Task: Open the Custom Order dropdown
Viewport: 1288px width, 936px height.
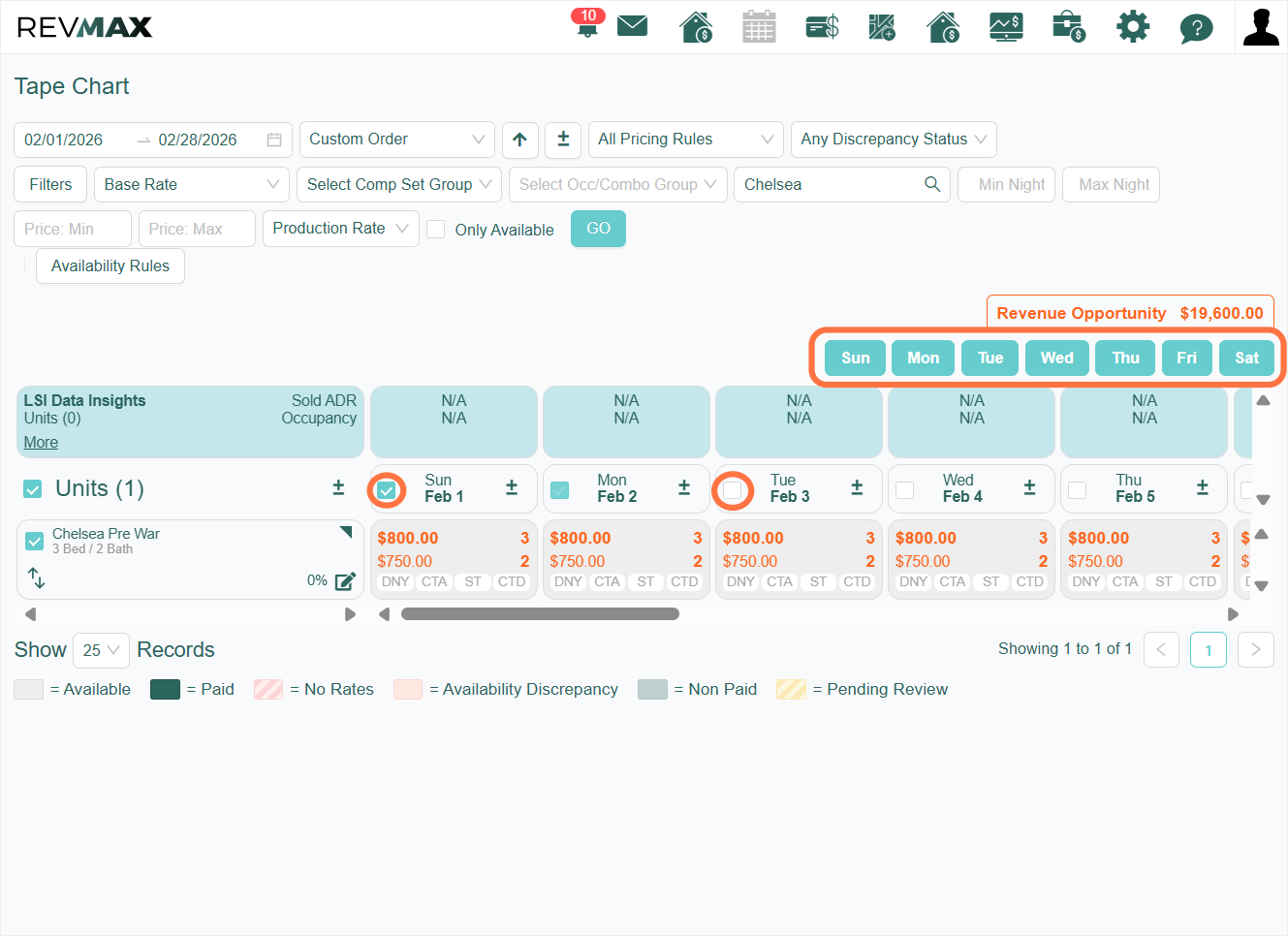Action: pyautogui.click(x=397, y=140)
